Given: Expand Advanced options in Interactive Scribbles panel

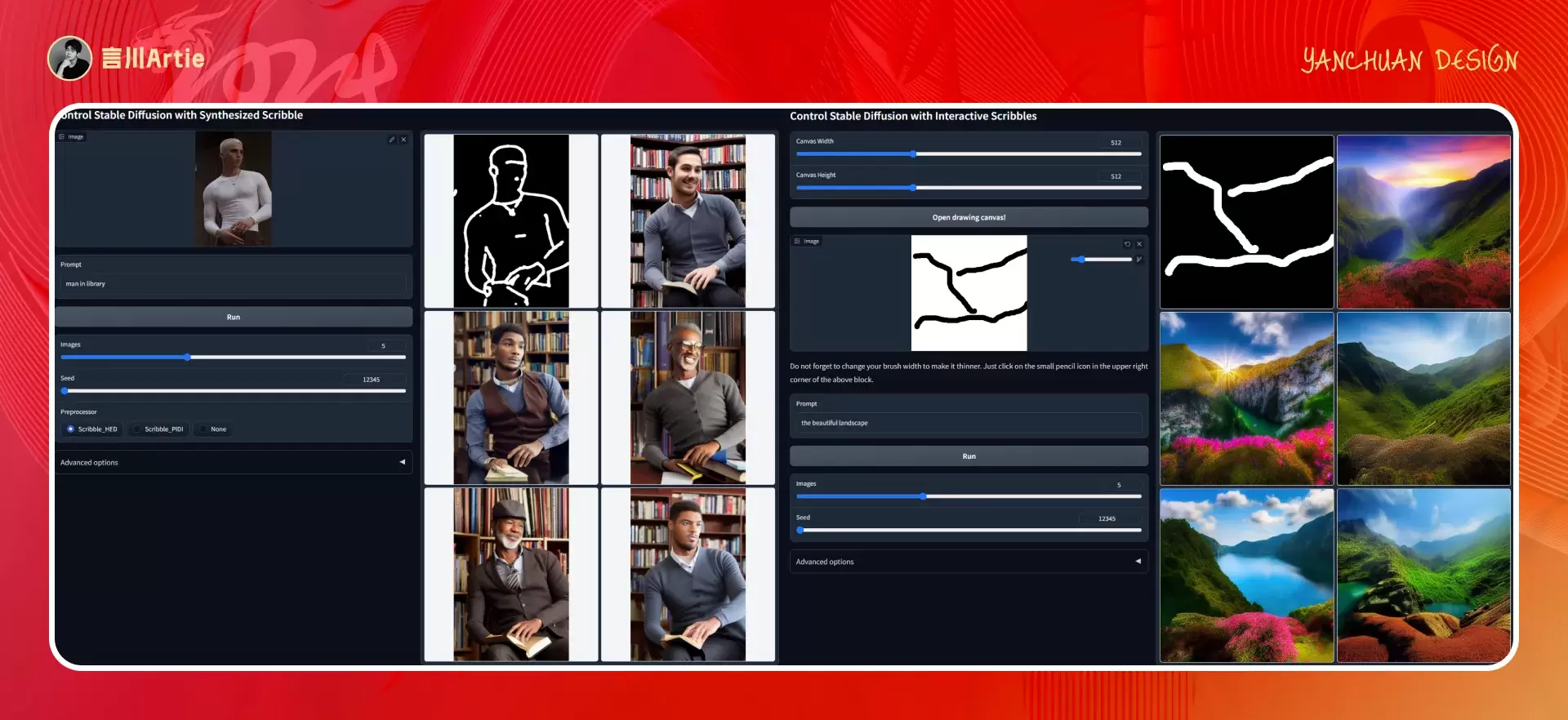Looking at the screenshot, I should [x=969, y=562].
